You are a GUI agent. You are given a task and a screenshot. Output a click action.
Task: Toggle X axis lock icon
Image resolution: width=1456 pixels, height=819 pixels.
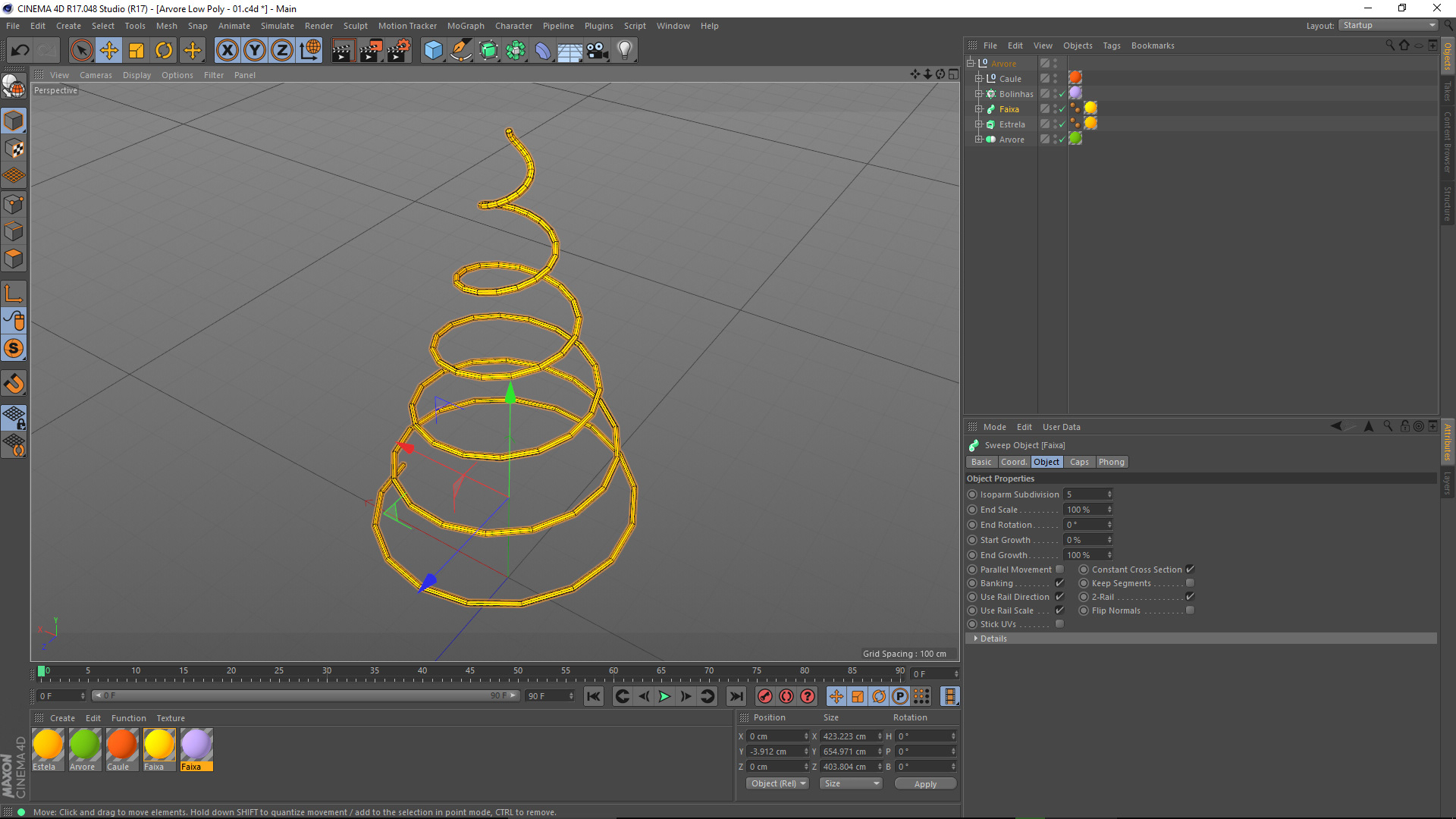coord(227,51)
